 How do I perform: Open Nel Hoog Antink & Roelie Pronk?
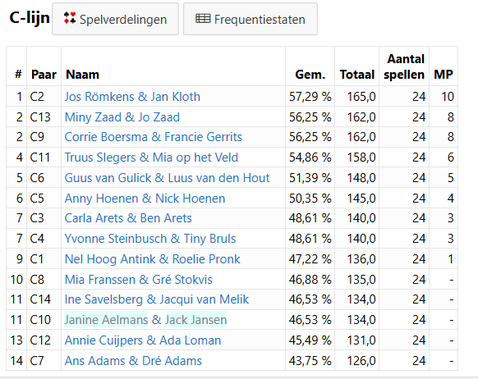[152, 259]
